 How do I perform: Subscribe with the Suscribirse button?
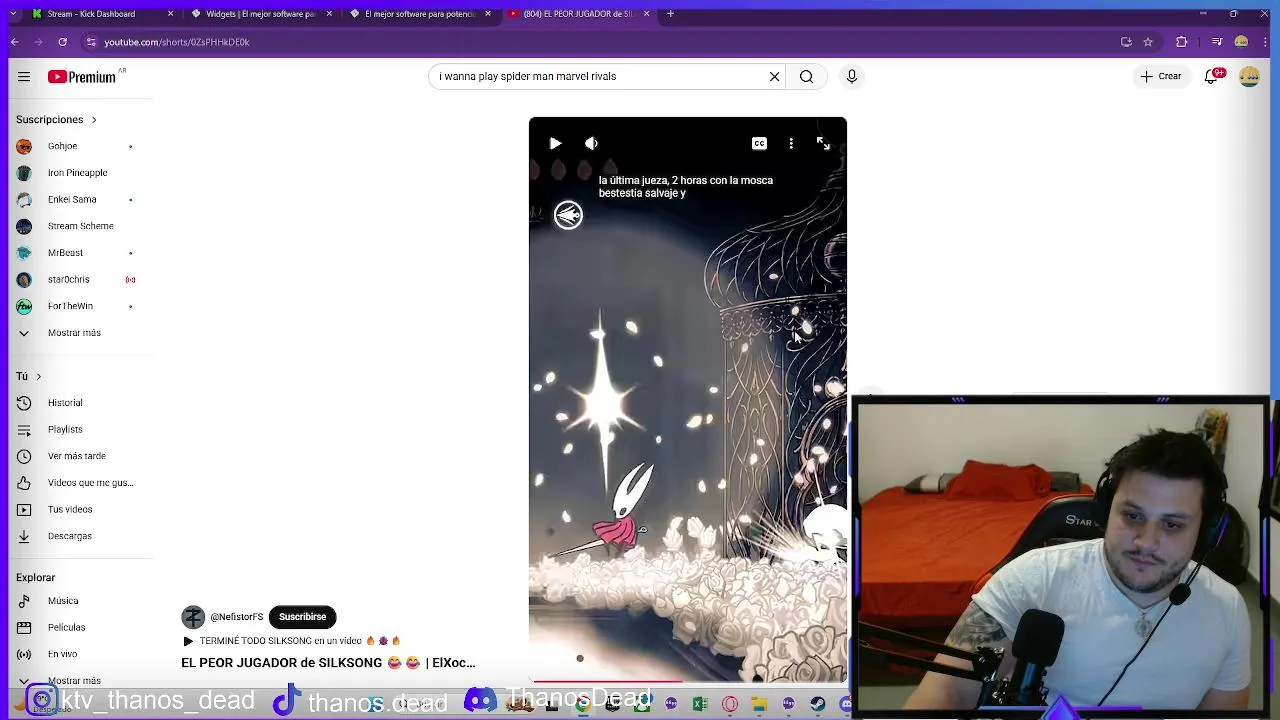pyautogui.click(x=302, y=617)
